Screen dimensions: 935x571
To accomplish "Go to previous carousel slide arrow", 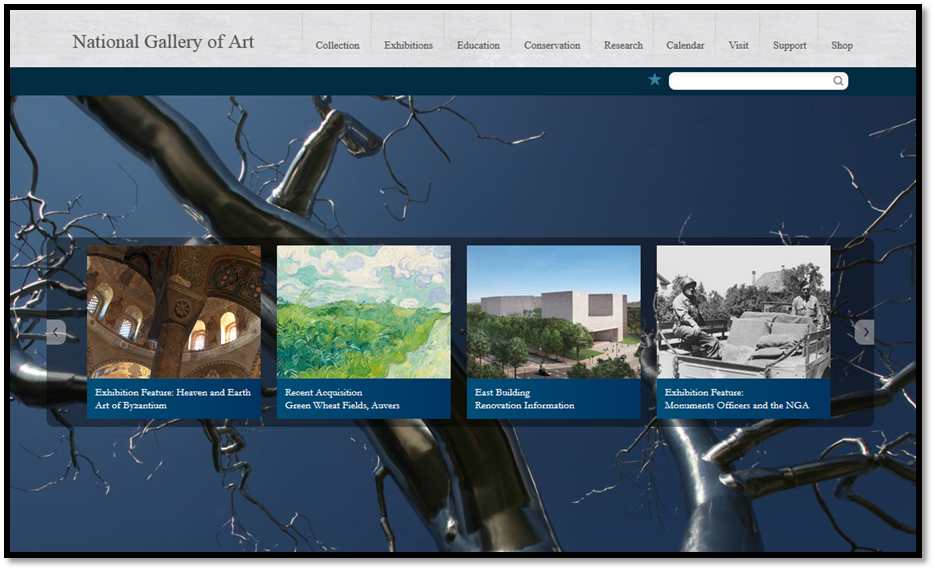I will click(x=56, y=332).
